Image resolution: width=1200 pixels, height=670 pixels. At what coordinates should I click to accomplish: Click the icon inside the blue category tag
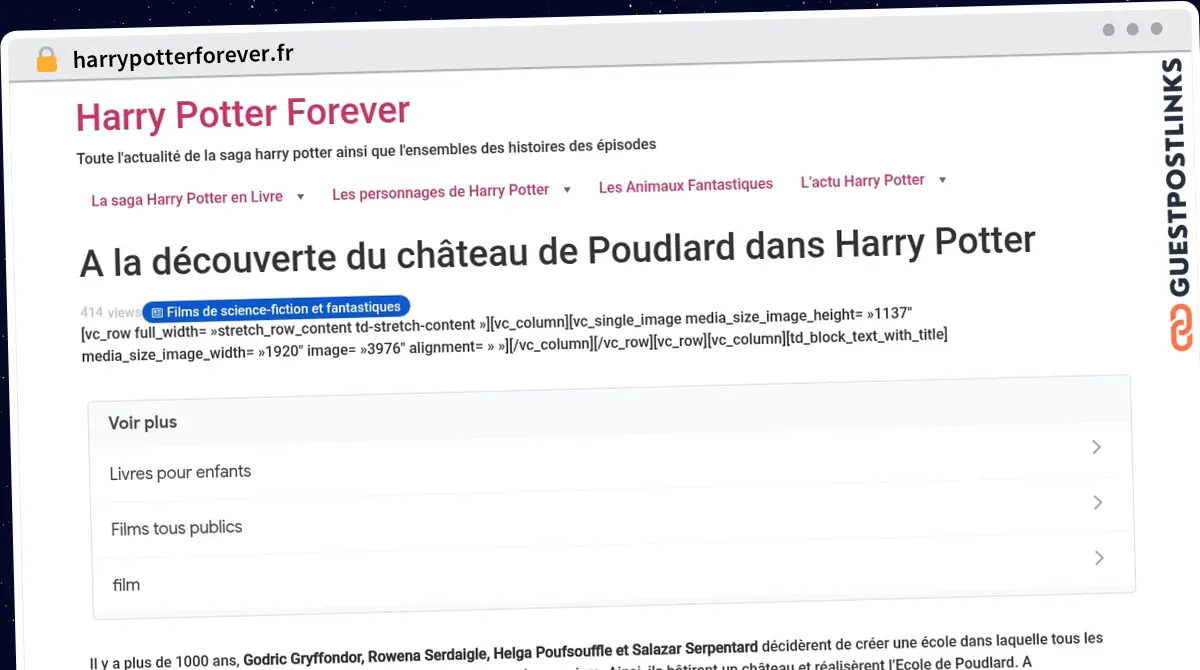click(157, 313)
